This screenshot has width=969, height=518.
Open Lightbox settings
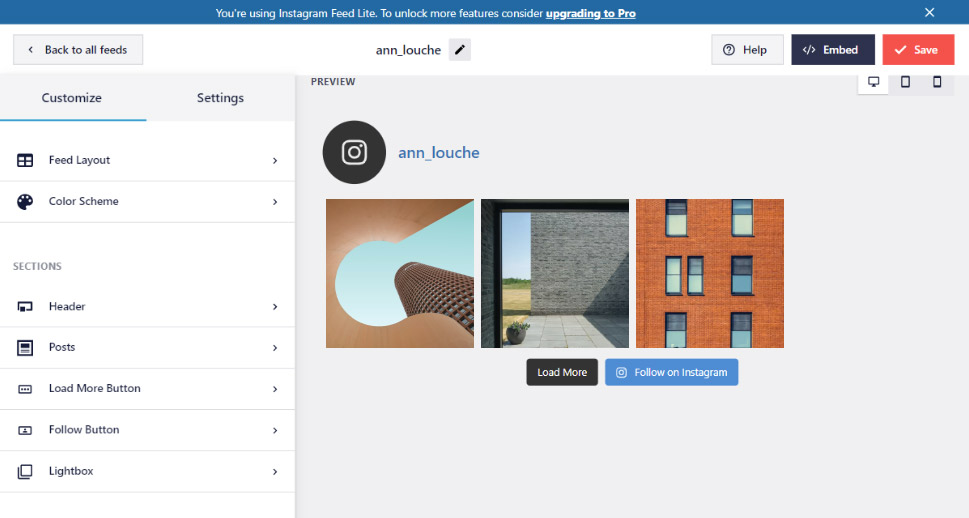(x=147, y=472)
